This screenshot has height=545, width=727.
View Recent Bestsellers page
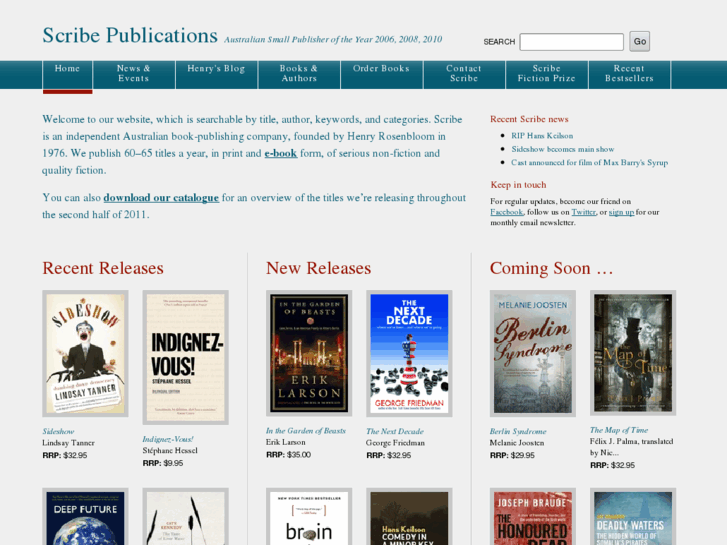tap(629, 74)
